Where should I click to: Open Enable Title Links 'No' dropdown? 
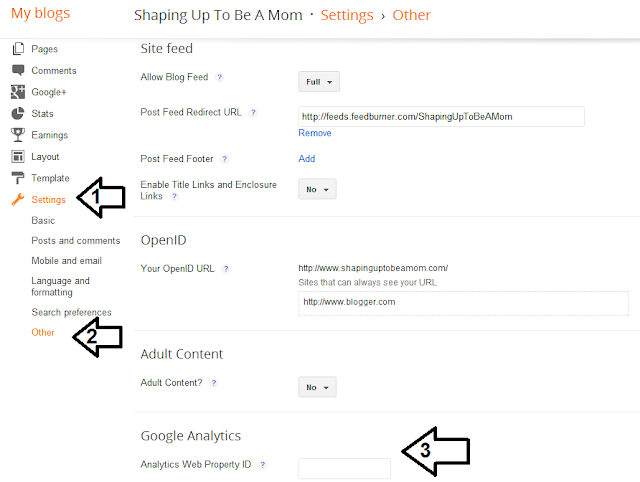pyautogui.click(x=318, y=189)
